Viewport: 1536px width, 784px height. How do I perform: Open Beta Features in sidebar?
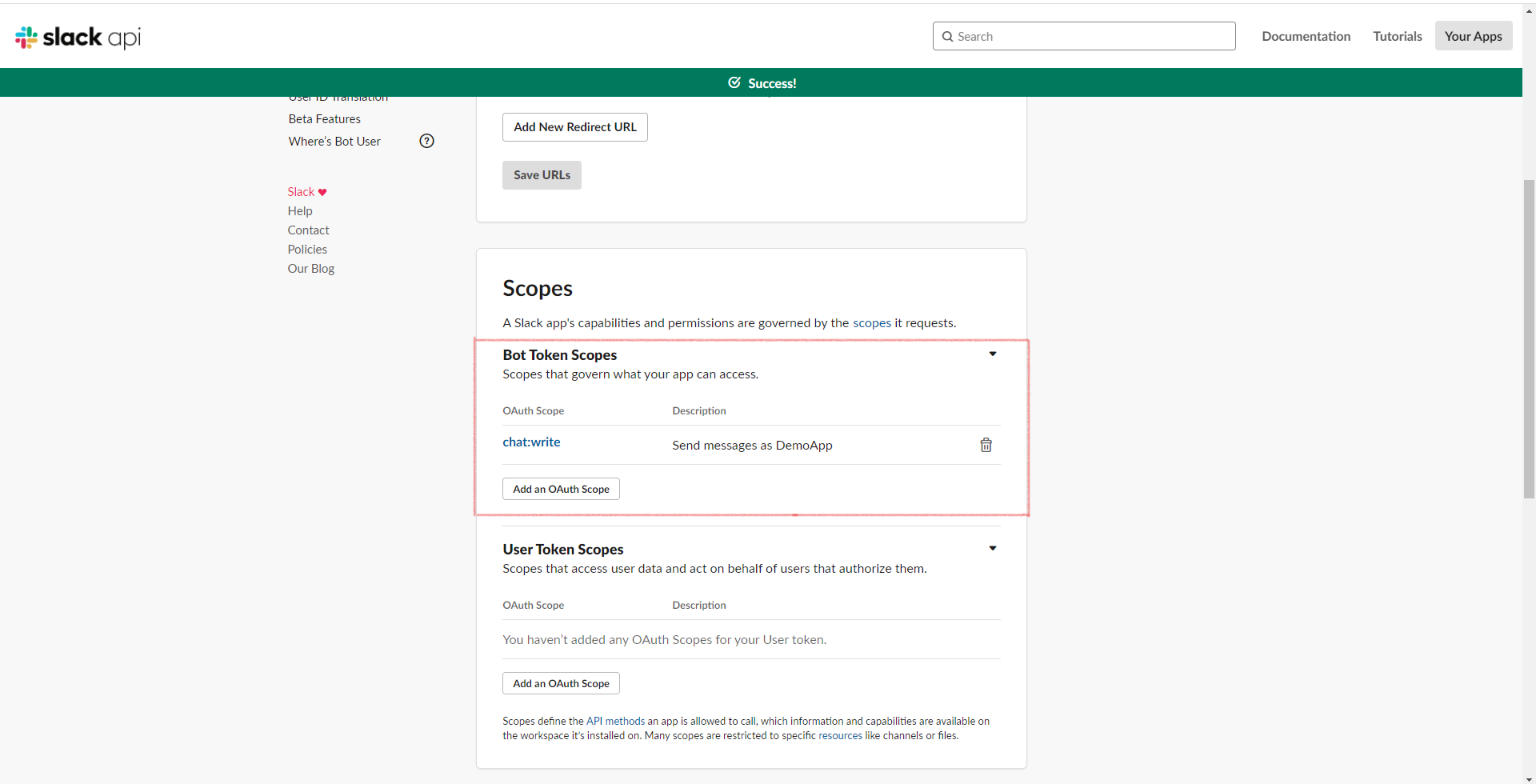(324, 118)
